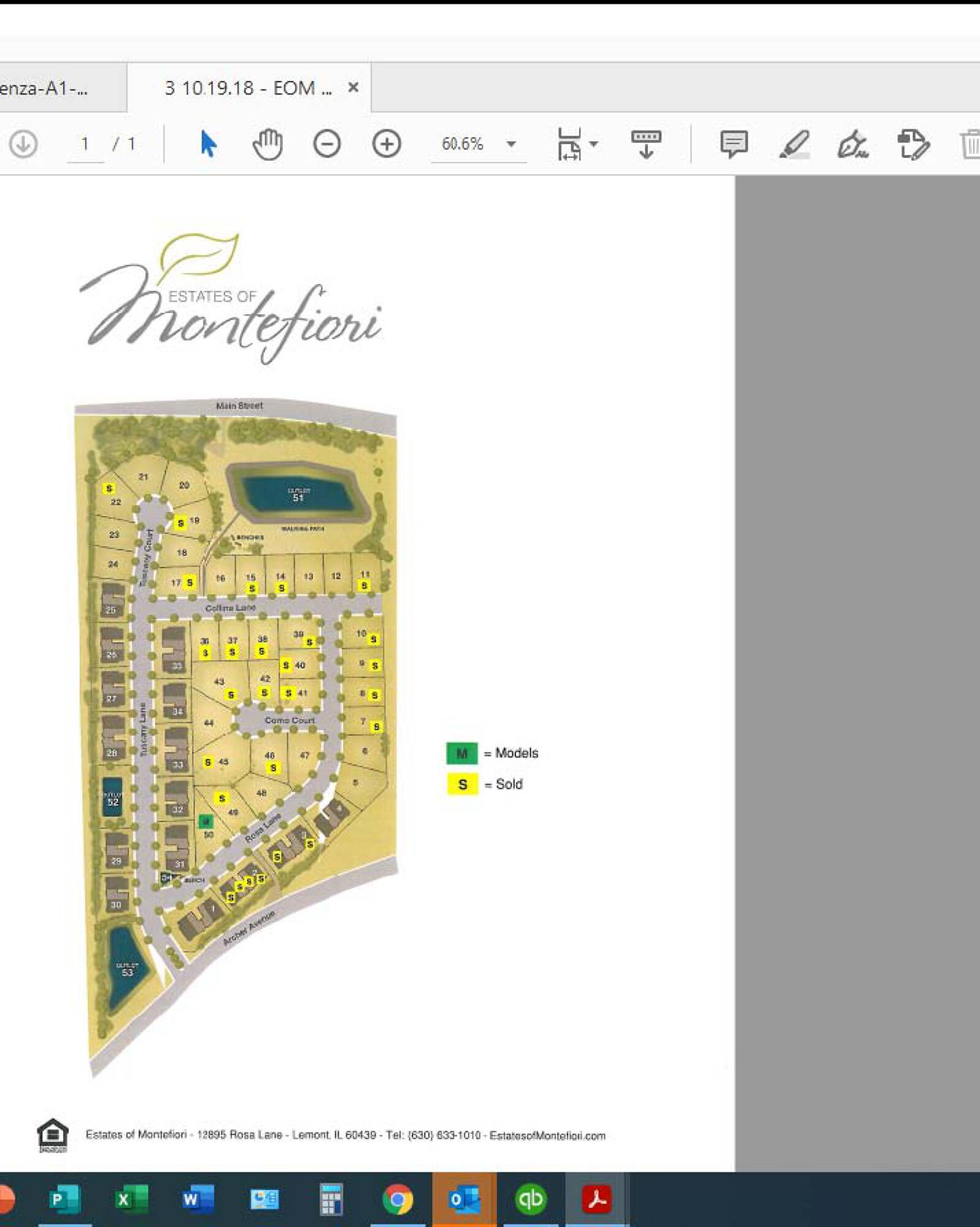Click the share/stamp file icon

point(912,144)
